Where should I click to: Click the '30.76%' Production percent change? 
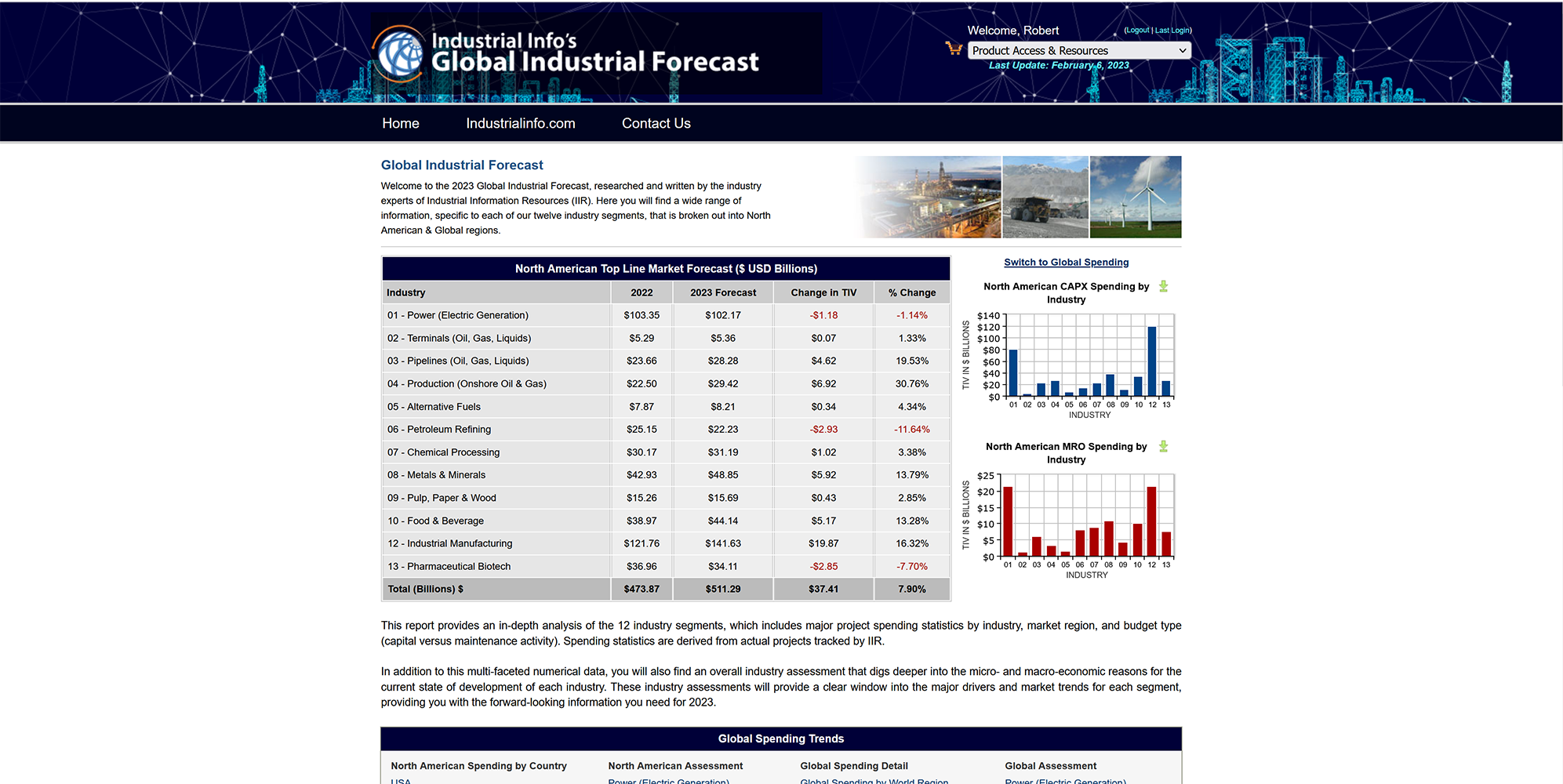click(x=912, y=383)
